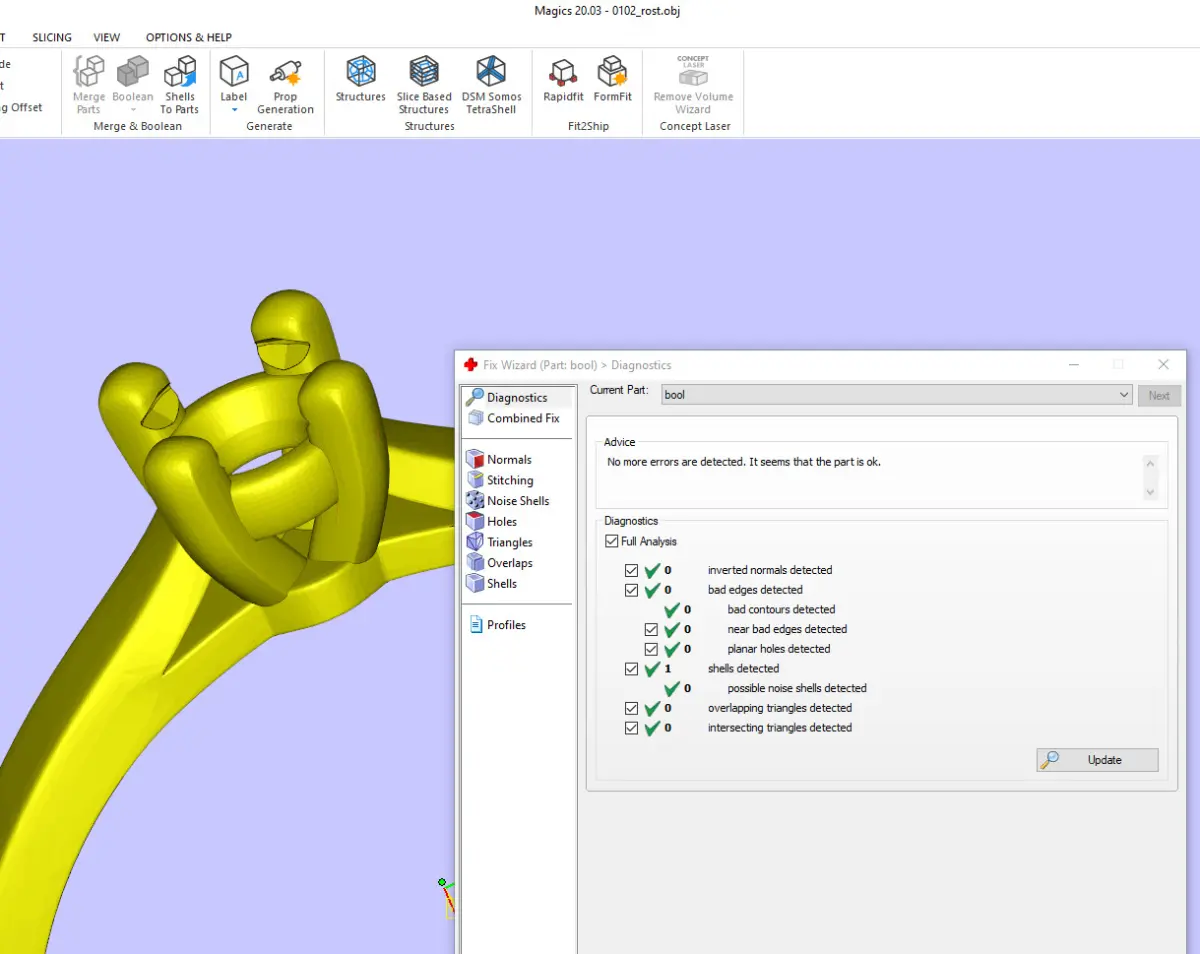Click the Merge Parts tool icon

[x=89, y=72]
